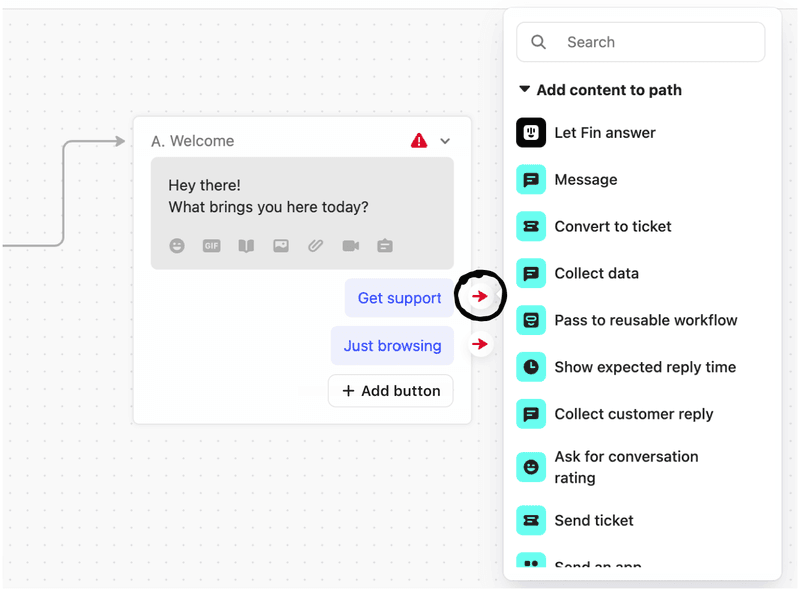The width and height of the screenshot is (800, 590).
Task: Insert an emoji into the Welcome message
Action: click(176, 245)
